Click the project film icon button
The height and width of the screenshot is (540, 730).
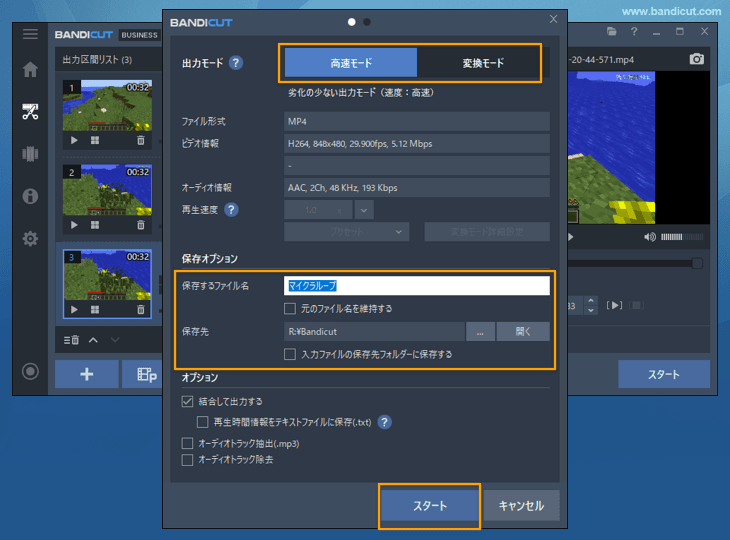coord(142,374)
